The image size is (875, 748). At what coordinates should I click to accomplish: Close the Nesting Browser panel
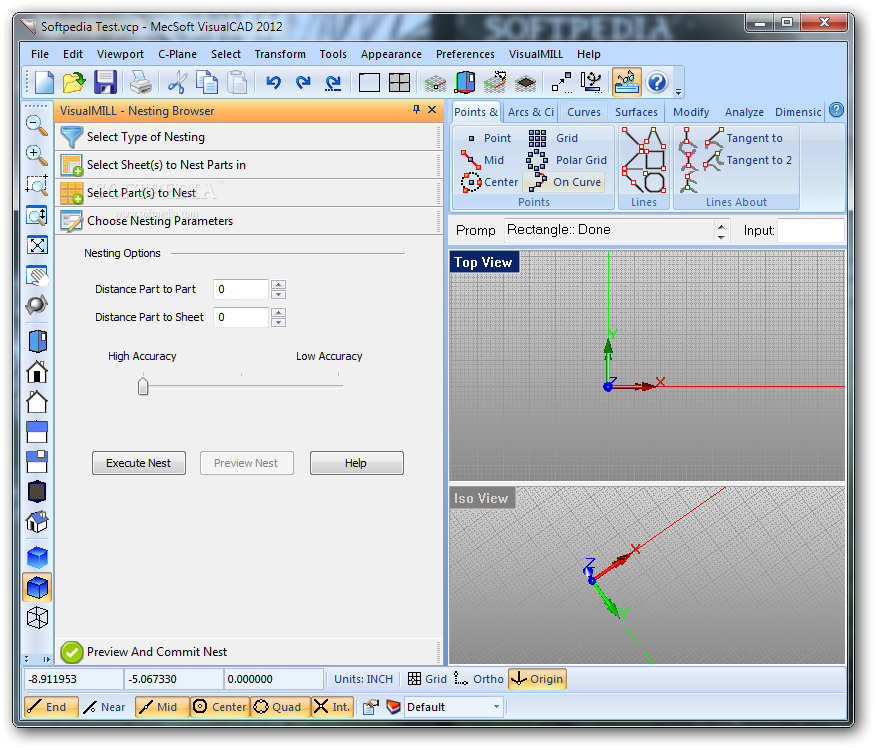(x=432, y=109)
